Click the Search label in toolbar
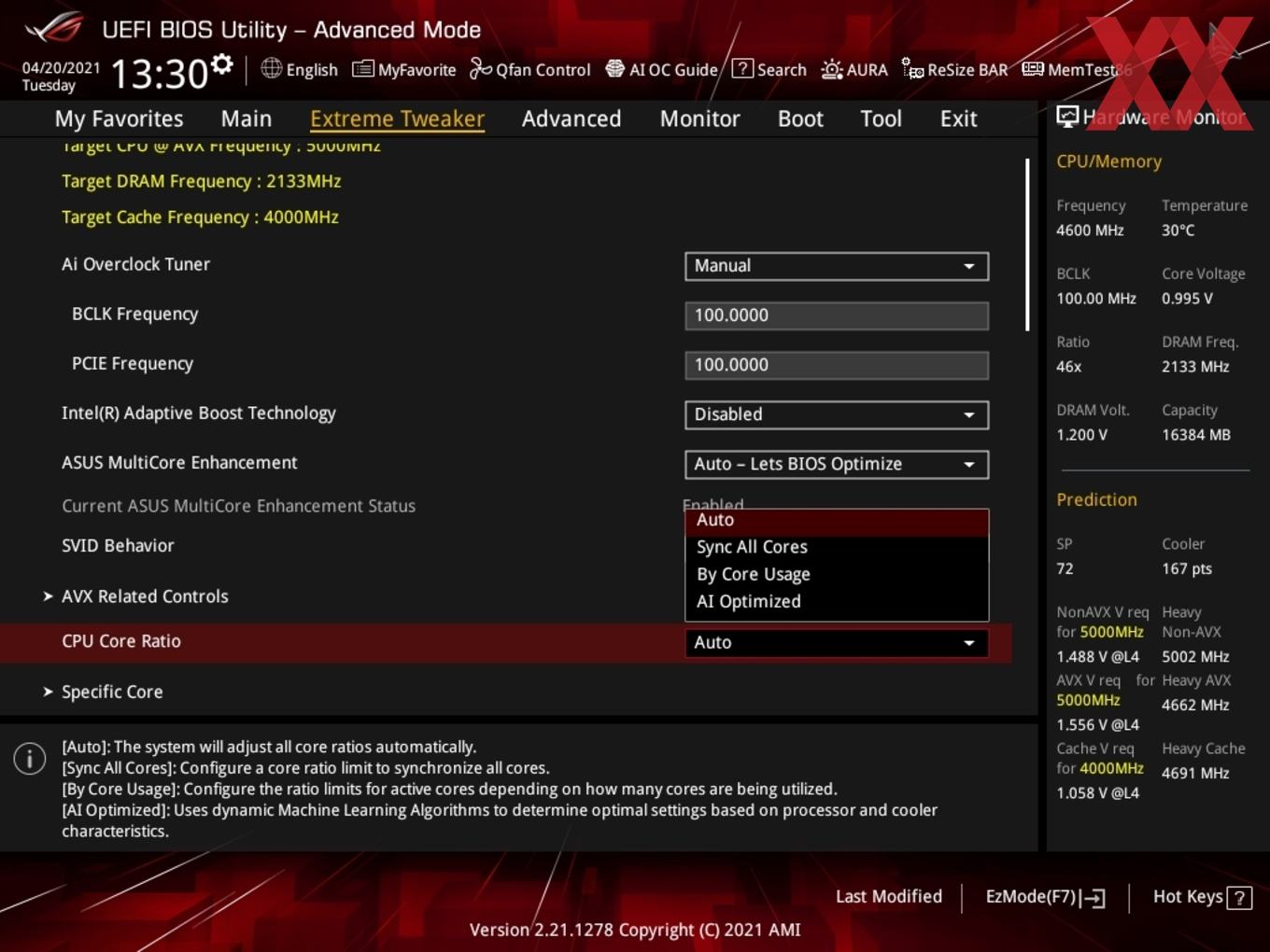 pos(782,70)
